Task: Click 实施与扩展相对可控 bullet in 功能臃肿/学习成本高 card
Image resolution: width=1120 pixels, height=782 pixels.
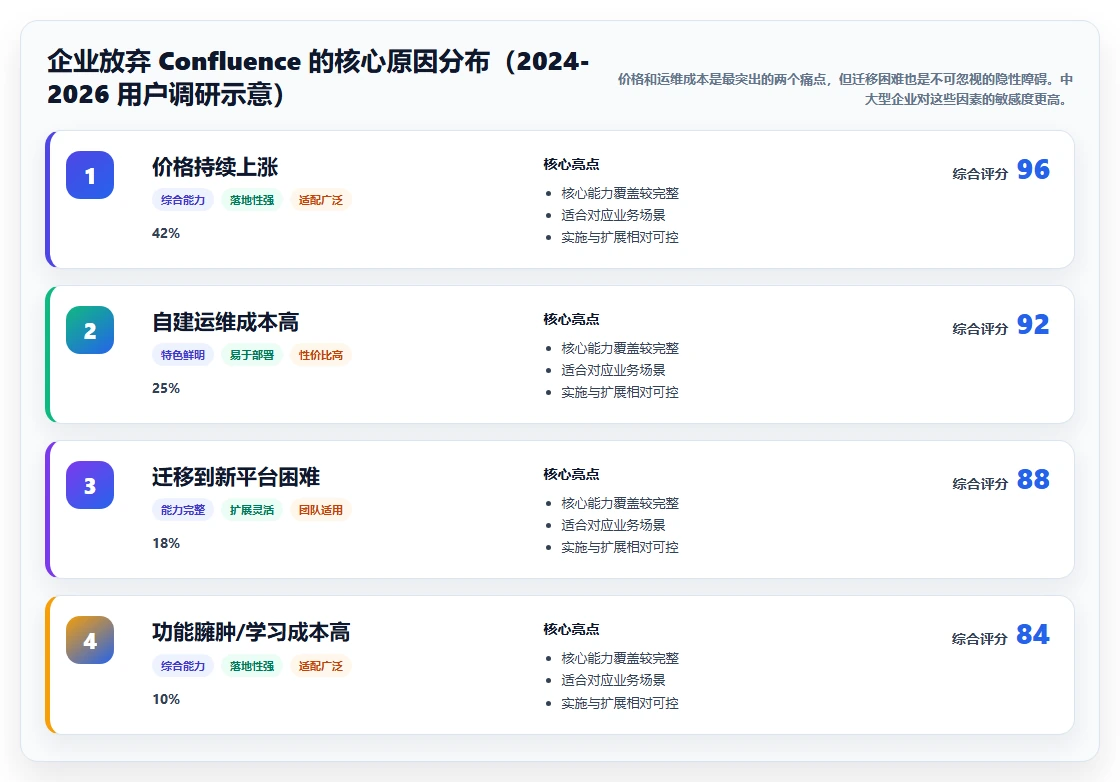Action: pyautogui.click(x=619, y=703)
